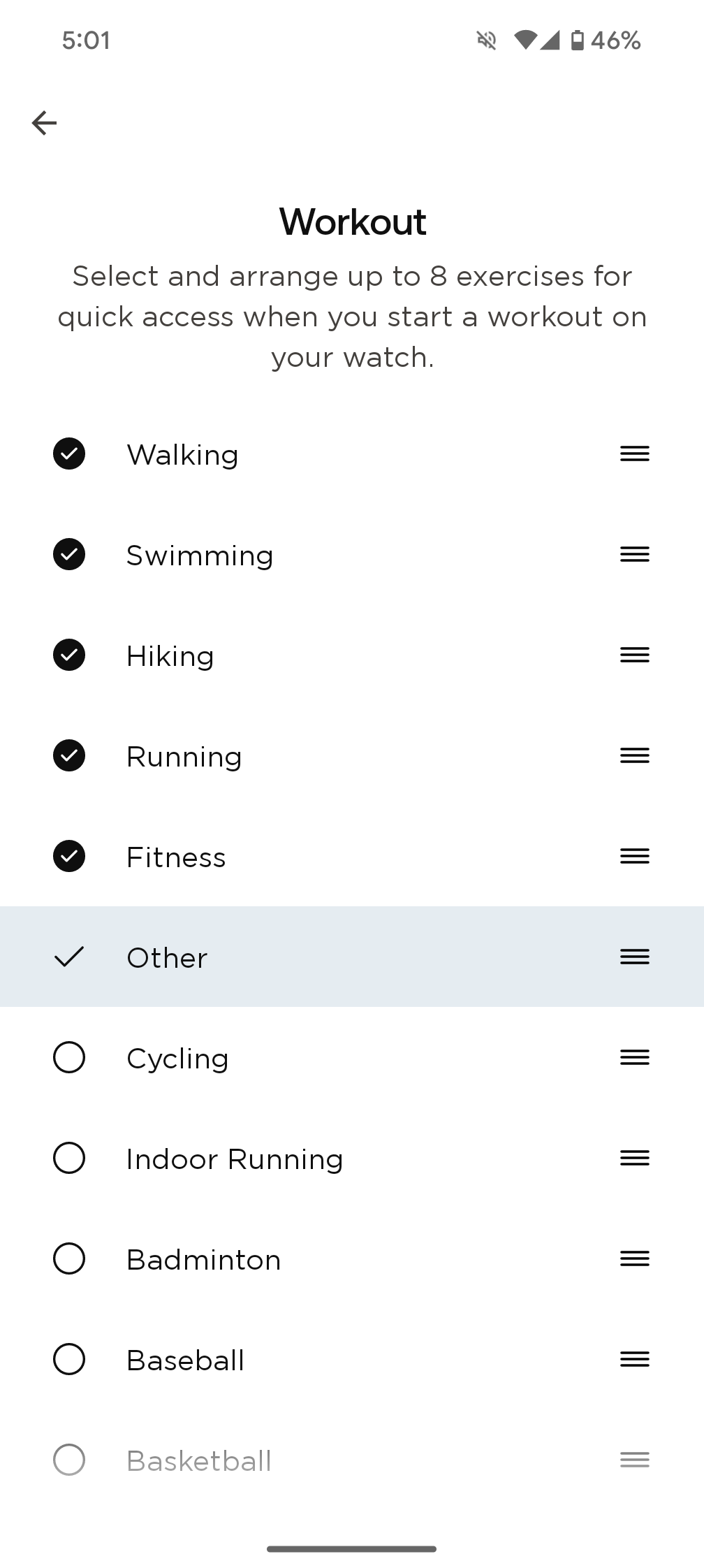Tap the Indoor Running label

click(x=235, y=1159)
